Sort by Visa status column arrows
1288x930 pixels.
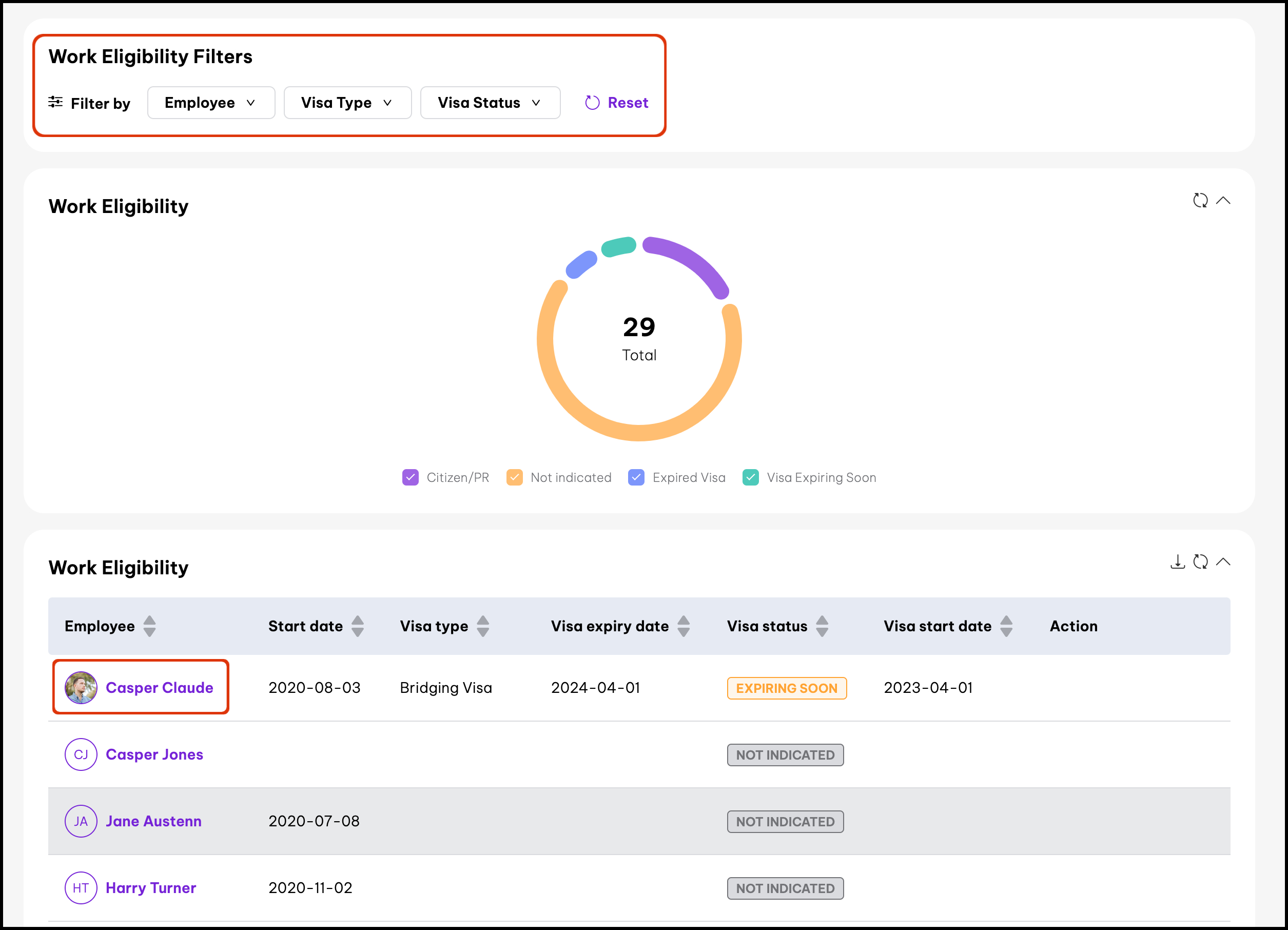click(822, 626)
